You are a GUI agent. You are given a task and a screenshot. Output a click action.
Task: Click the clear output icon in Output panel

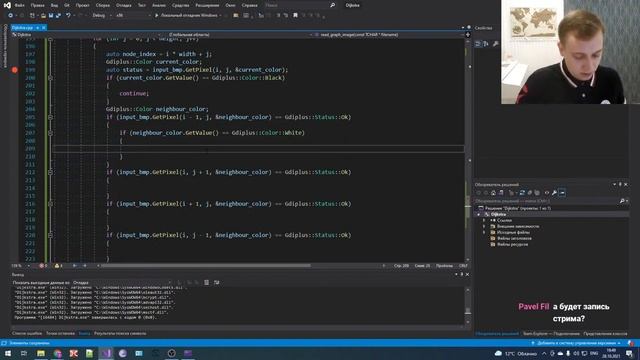coord(207,282)
